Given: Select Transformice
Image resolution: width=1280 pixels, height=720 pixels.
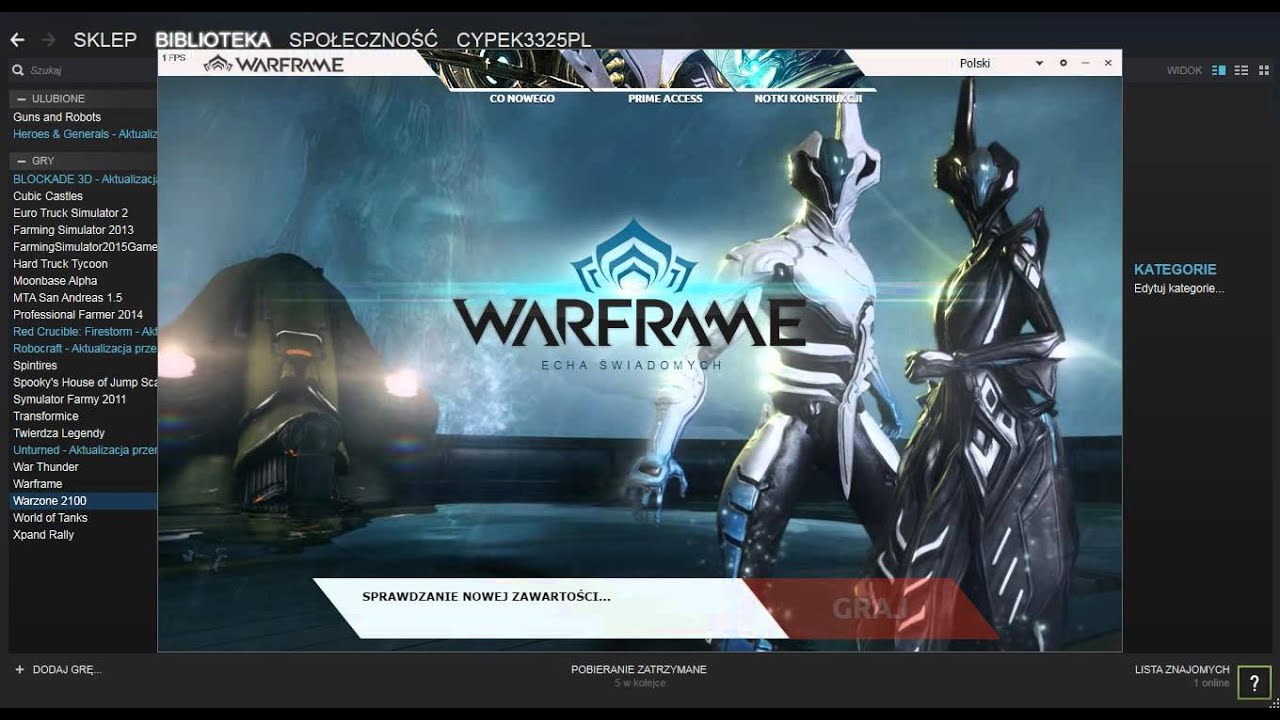Looking at the screenshot, I should pyautogui.click(x=46, y=417).
